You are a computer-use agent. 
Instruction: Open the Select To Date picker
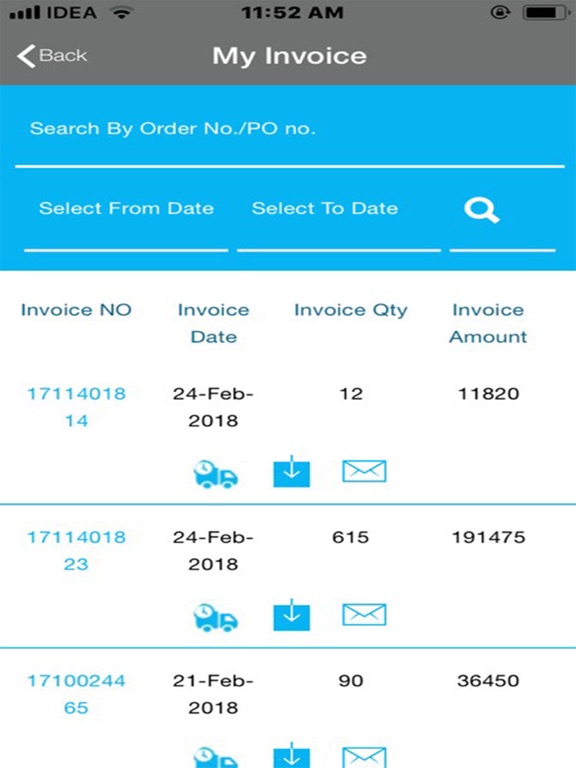coord(339,209)
